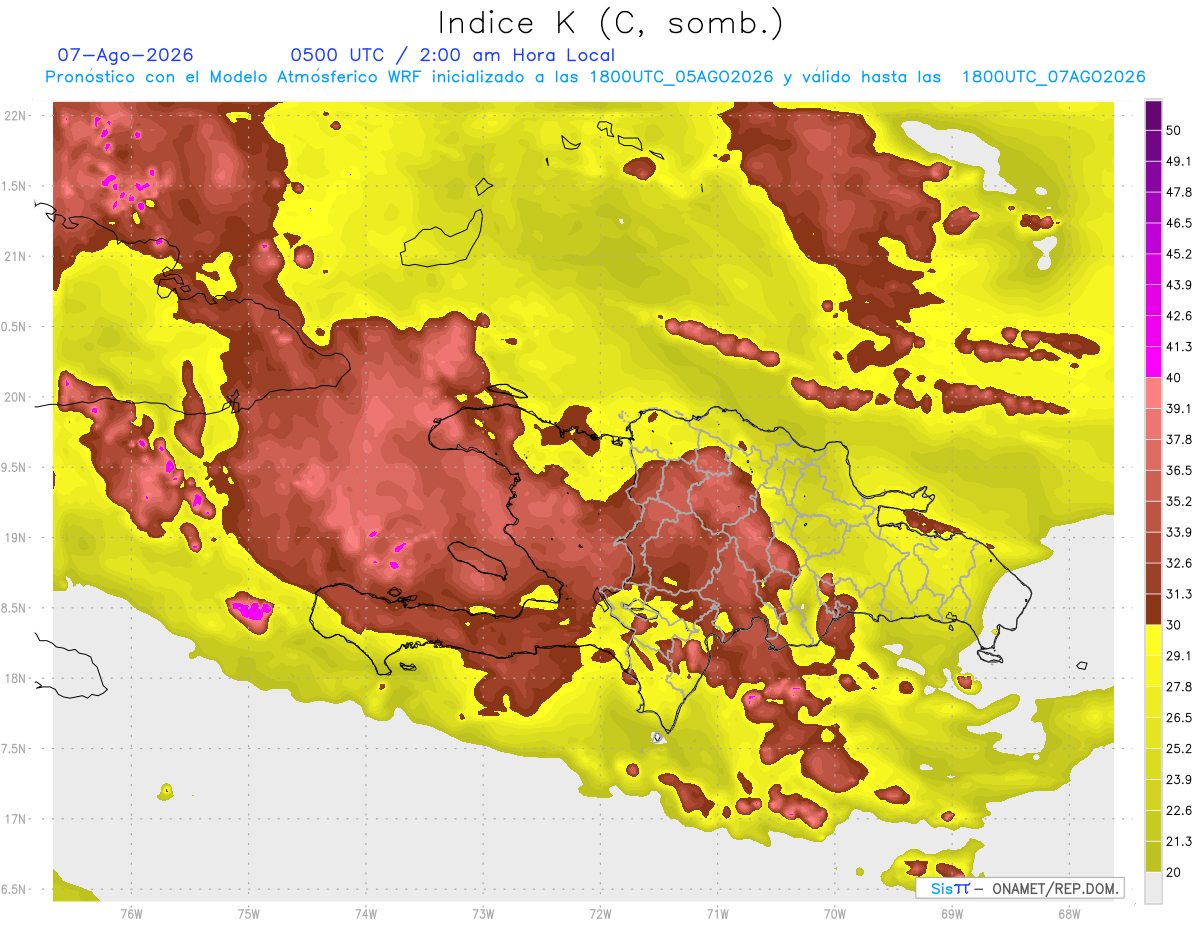1200x927 pixels.
Task: Click the "73W" longitude label
Action: point(483,914)
